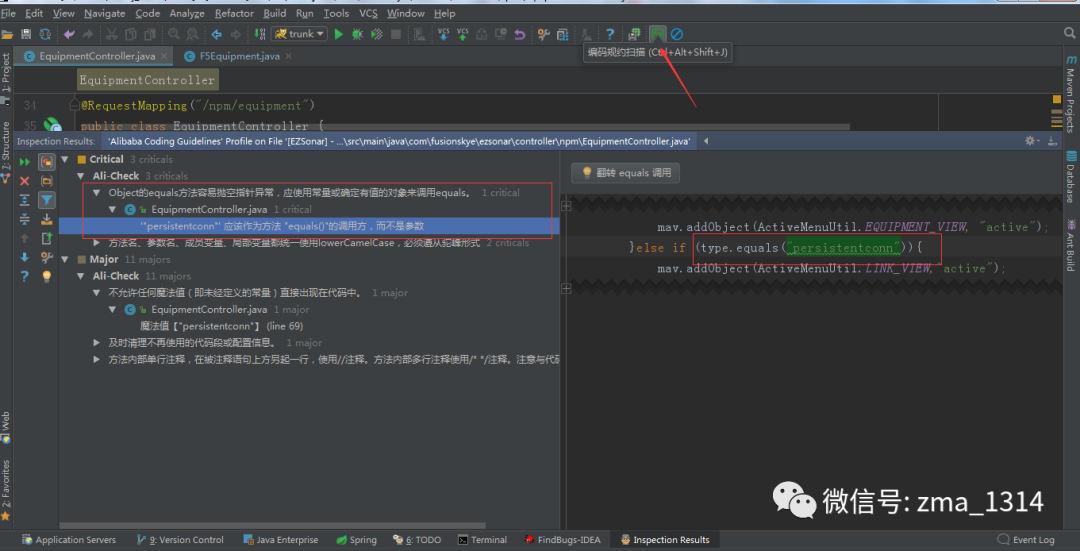Screen dimensions: 1080x551
Task: Start Debug with the bug icon
Action: pyautogui.click(x=357, y=34)
